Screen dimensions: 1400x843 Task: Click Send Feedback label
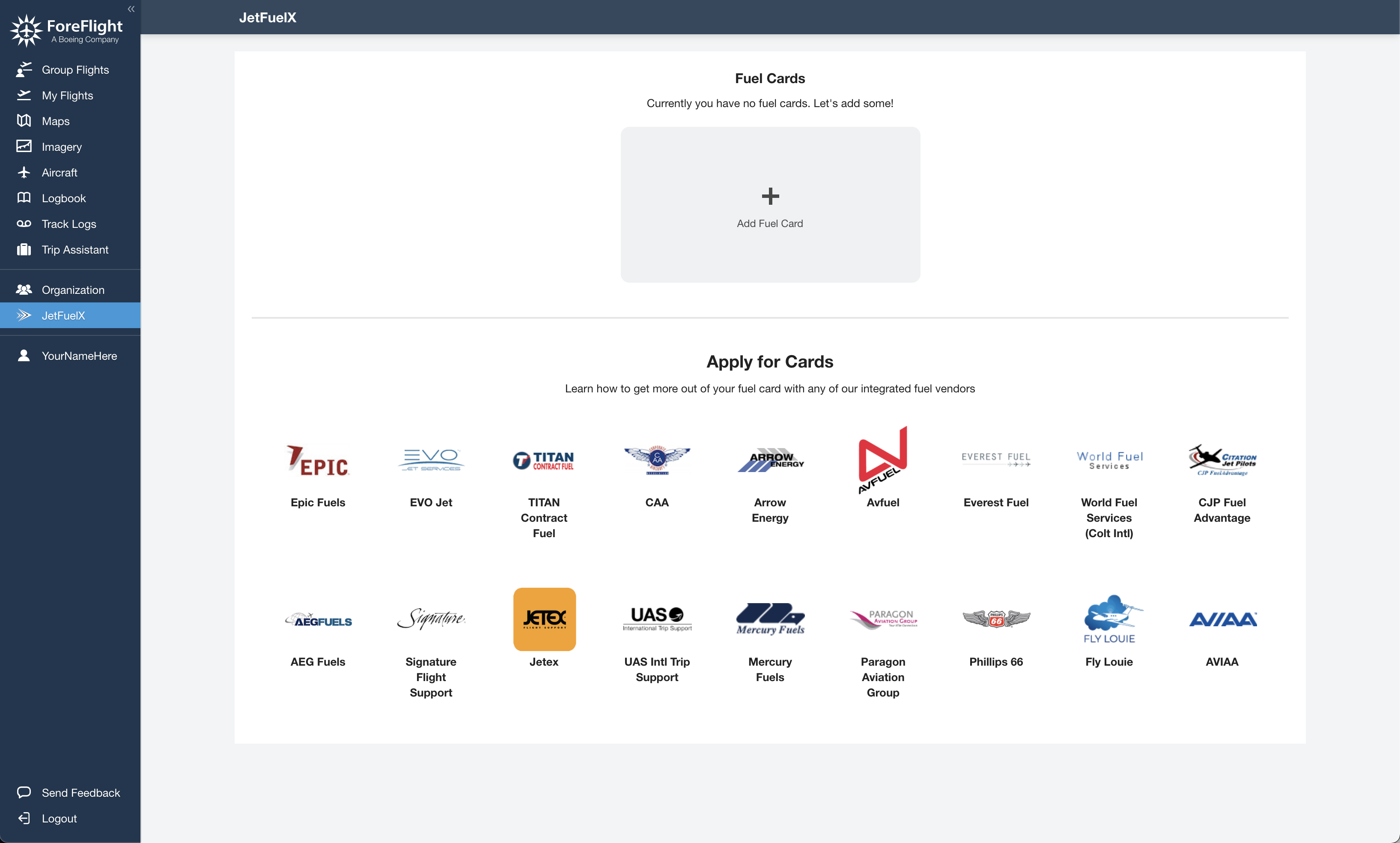click(81, 792)
